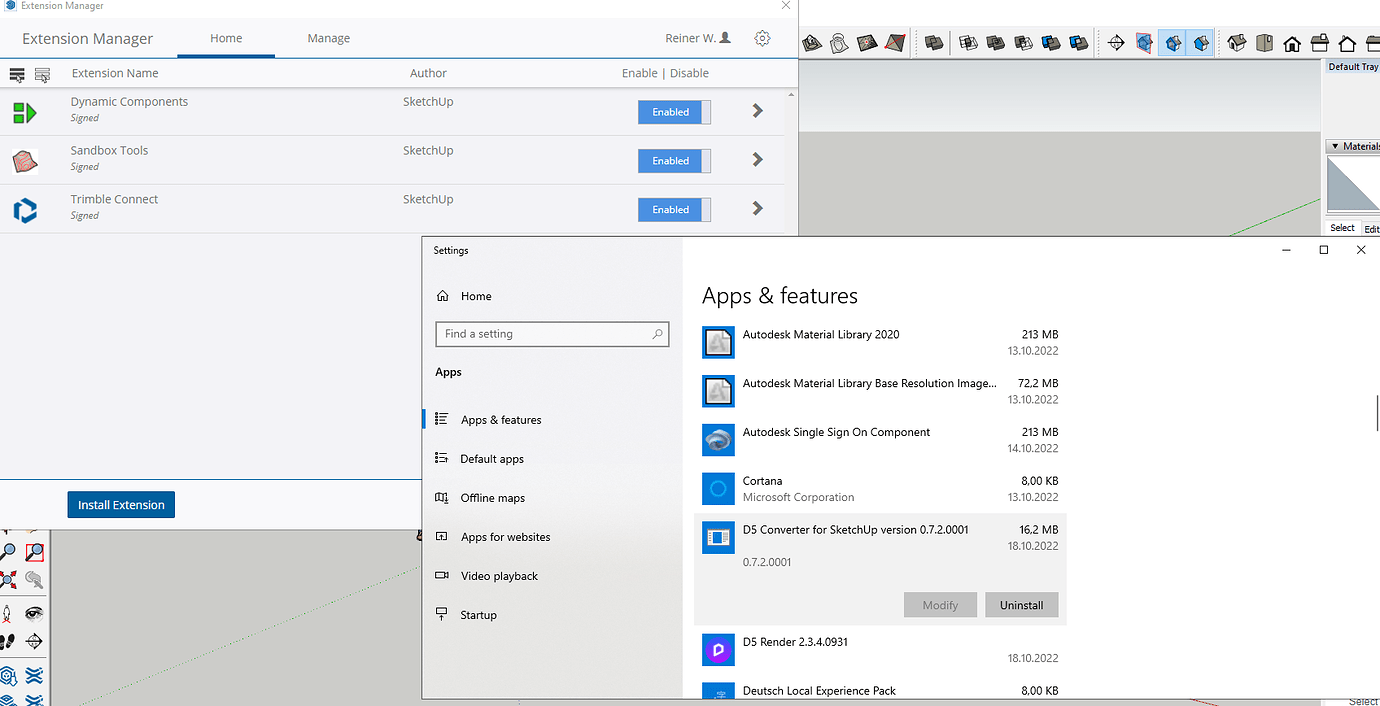Image resolution: width=1380 pixels, height=706 pixels.
Task: Click the Zoom Extents tool
Action: point(8,579)
